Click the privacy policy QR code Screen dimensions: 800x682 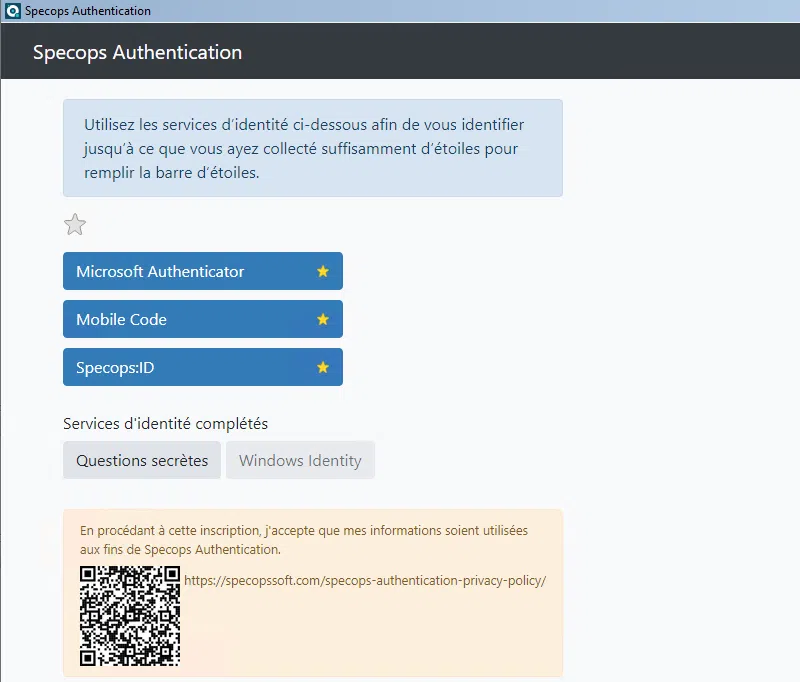130,616
